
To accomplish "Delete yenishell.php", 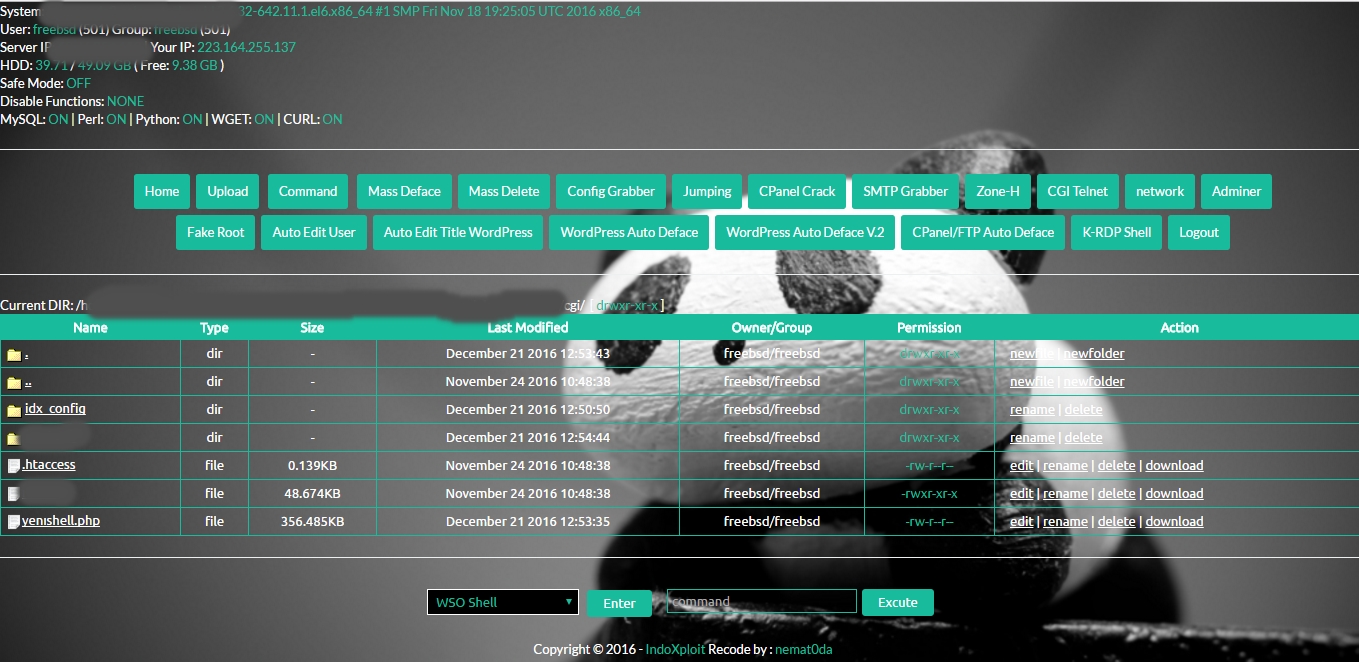I will pyautogui.click(x=1116, y=521).
